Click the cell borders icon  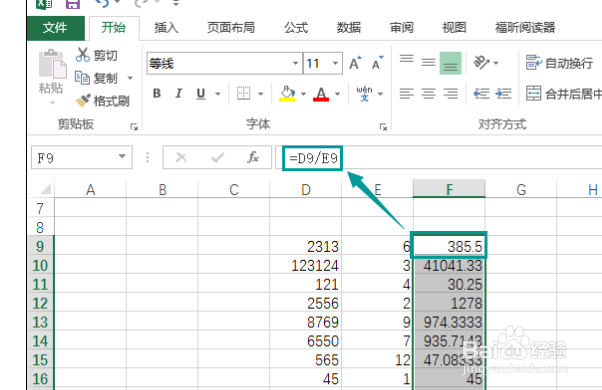click(x=243, y=93)
